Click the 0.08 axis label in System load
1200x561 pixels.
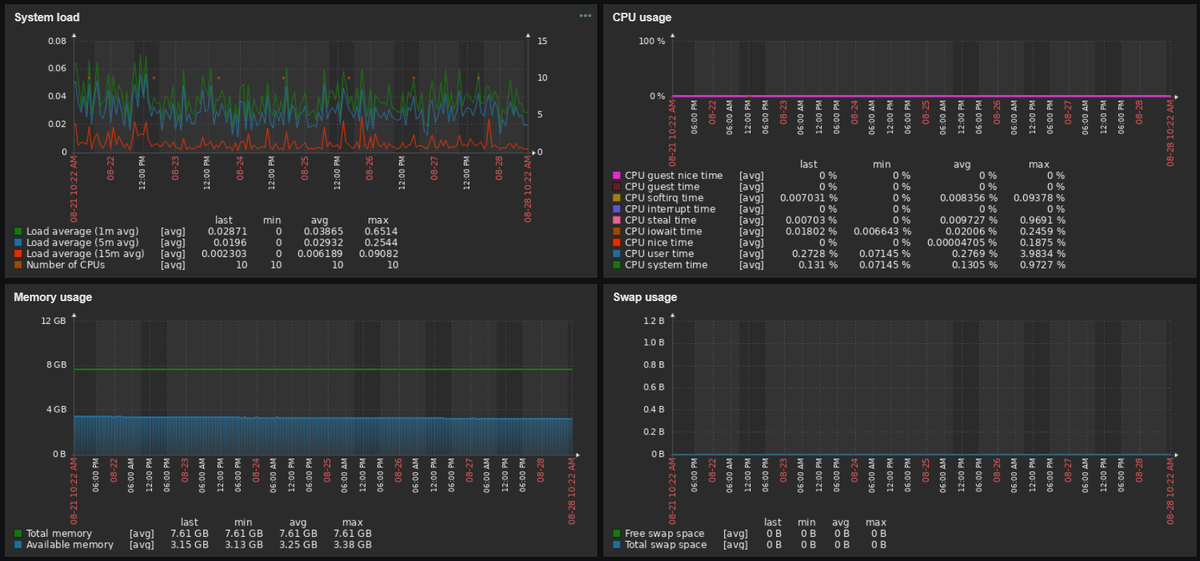[57, 41]
